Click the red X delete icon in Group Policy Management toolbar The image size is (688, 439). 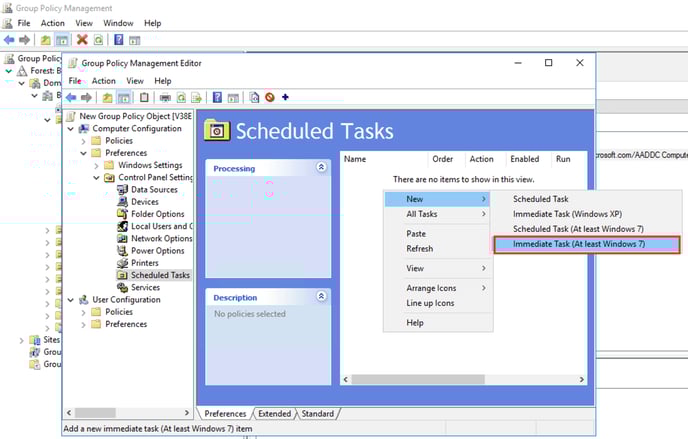[x=82, y=40]
